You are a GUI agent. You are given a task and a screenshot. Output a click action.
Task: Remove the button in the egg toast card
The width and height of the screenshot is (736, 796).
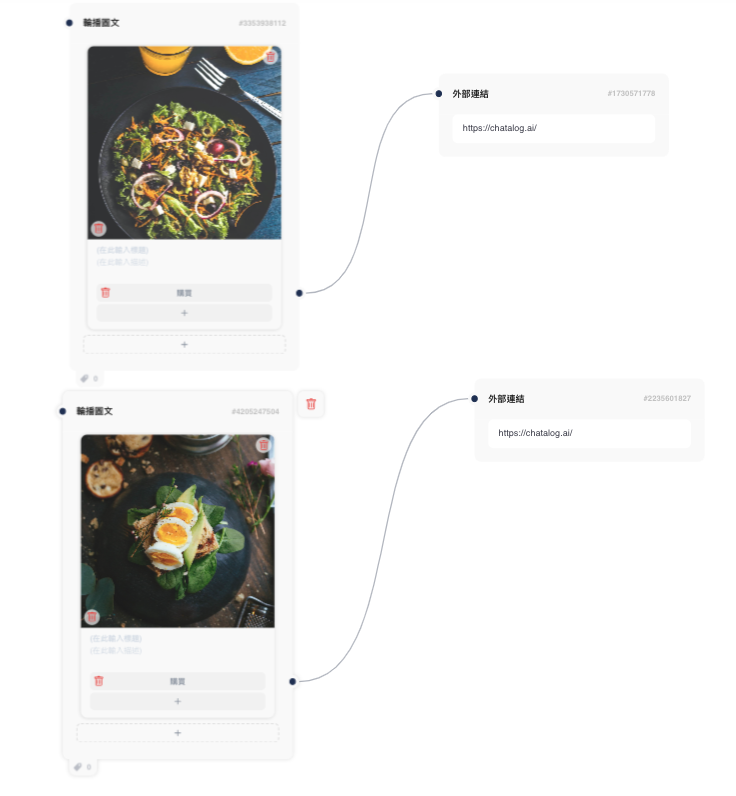(x=99, y=681)
